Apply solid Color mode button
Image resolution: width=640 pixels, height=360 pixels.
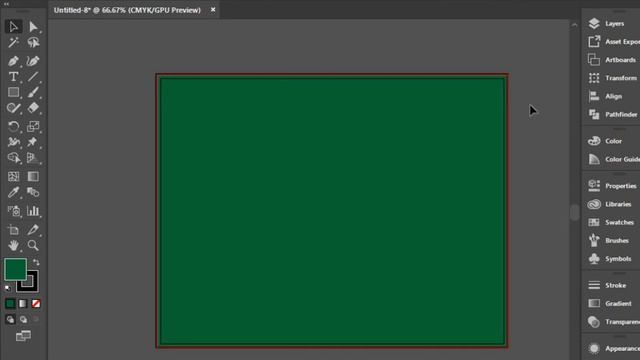[10, 304]
